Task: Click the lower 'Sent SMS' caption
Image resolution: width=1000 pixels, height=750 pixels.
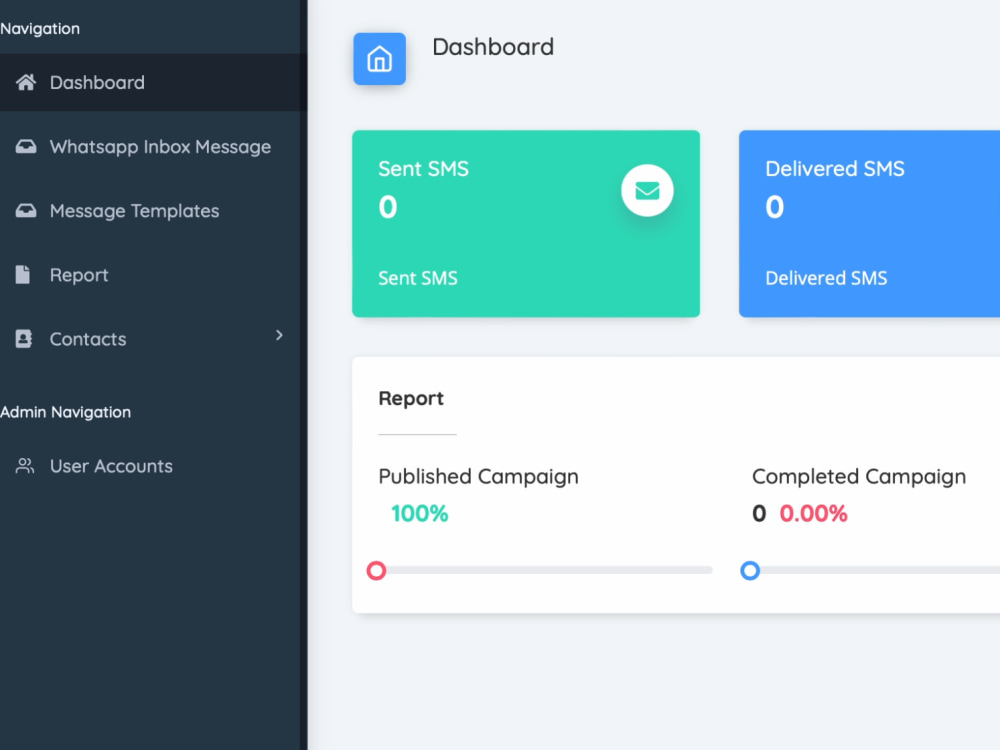Action: tap(418, 278)
